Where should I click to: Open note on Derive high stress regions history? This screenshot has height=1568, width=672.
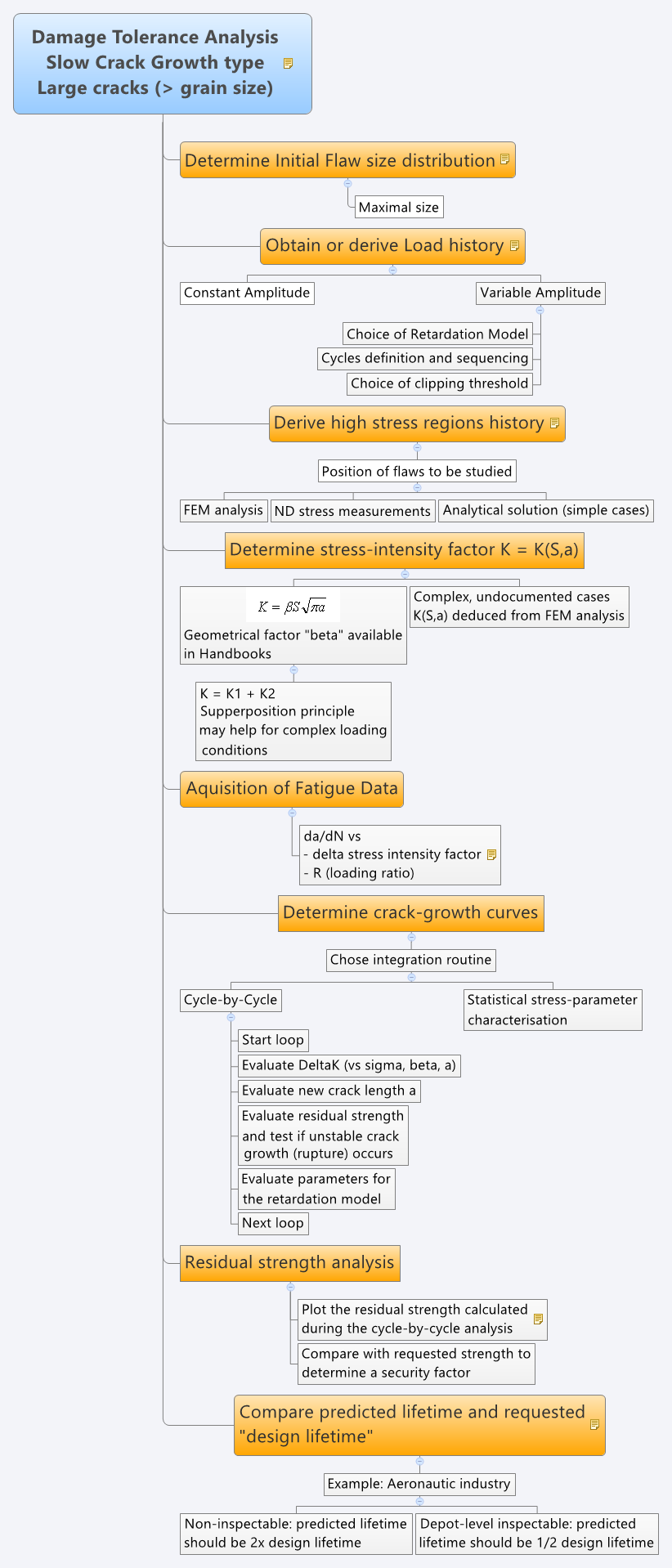[x=554, y=423]
